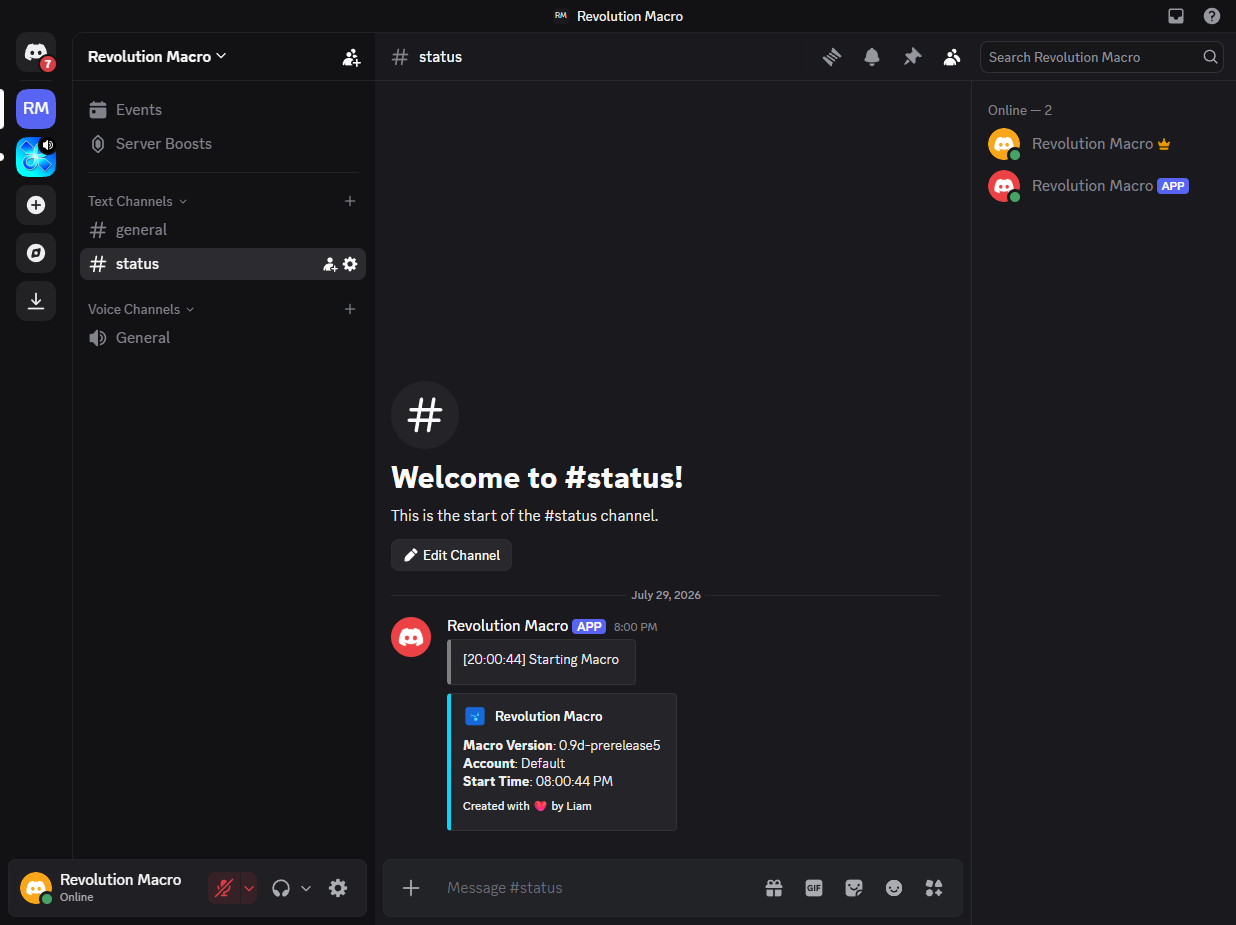Screen dimensions: 1236x925
Task: Open Revolution Macro server dropdown menu
Action: pos(158,57)
